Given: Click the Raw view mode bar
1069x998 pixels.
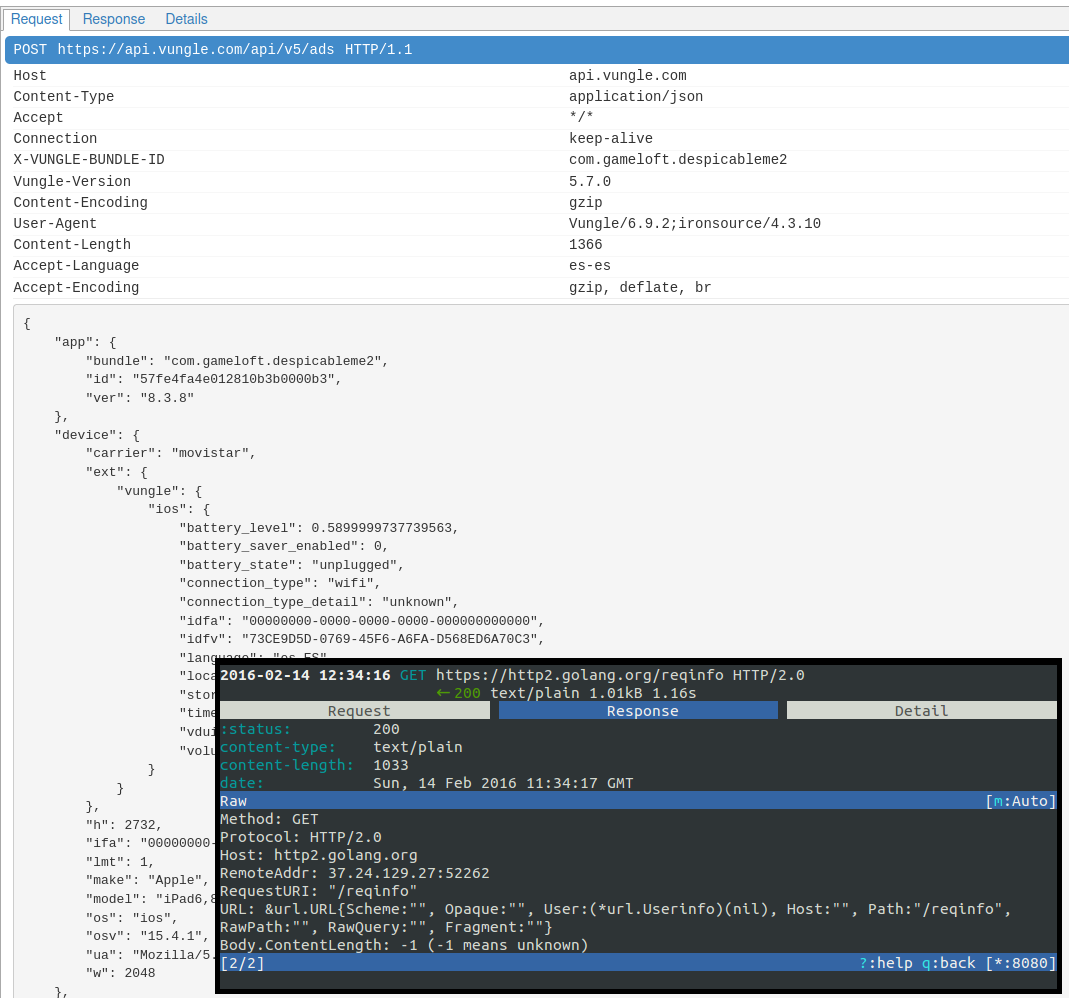Looking at the screenshot, I should 638,801.
